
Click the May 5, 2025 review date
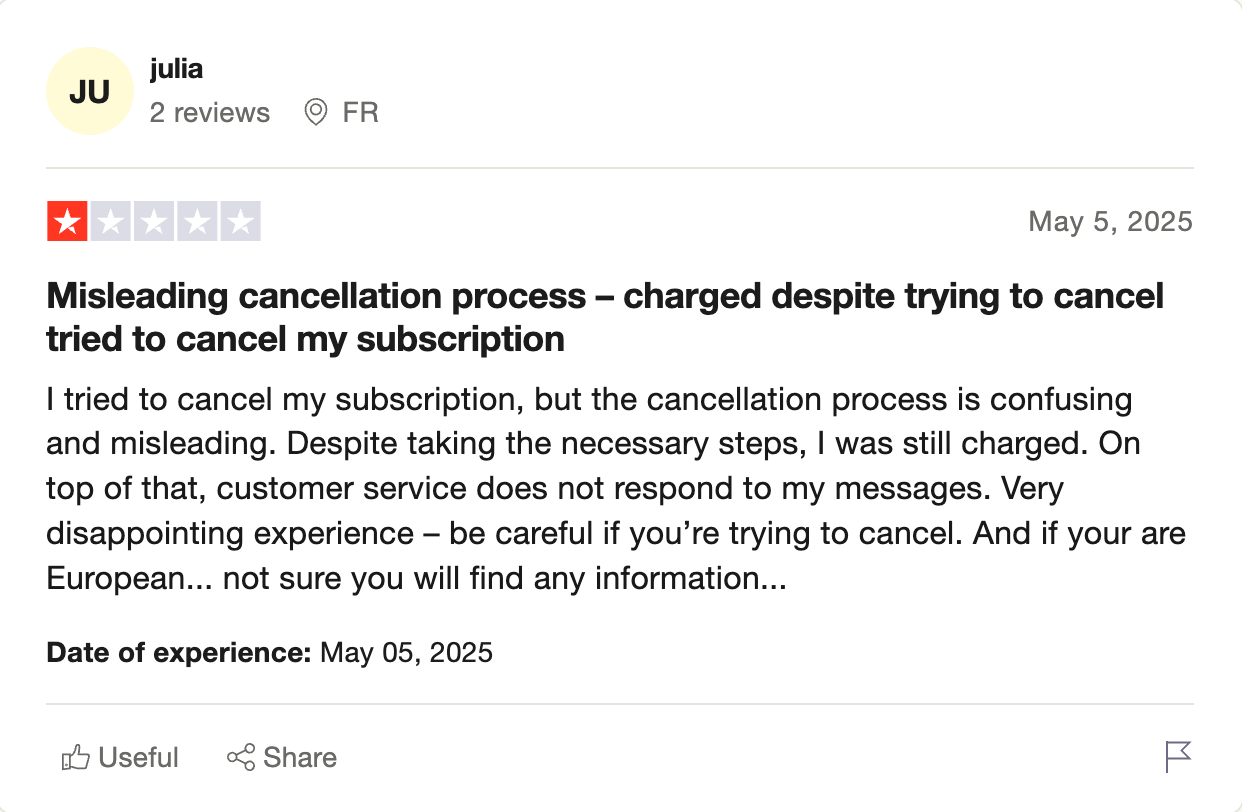pyautogui.click(x=1110, y=221)
